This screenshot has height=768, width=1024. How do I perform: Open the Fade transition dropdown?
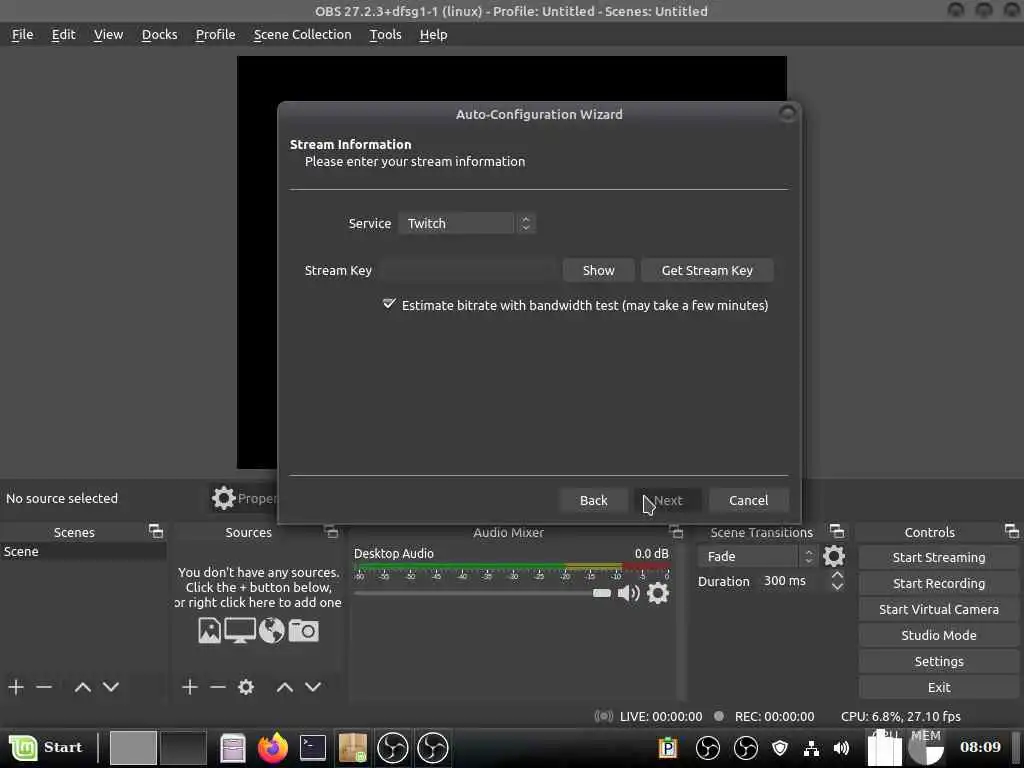click(x=757, y=556)
